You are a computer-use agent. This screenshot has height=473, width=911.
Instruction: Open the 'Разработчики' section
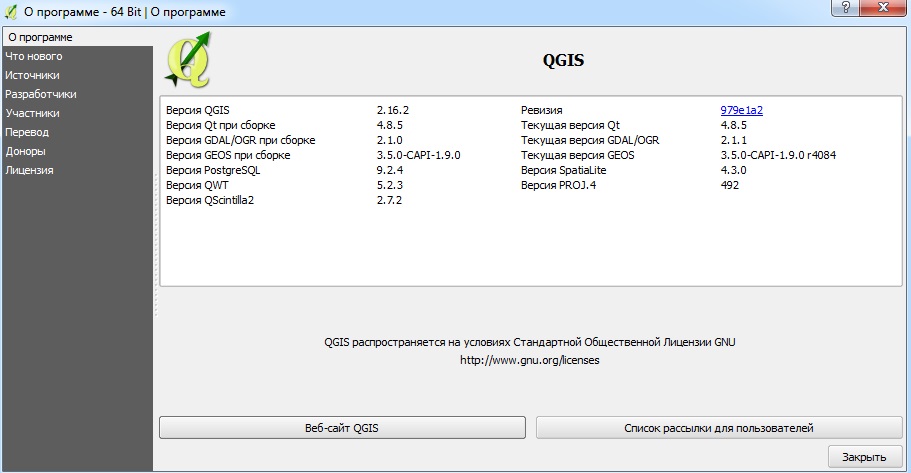click(77, 94)
